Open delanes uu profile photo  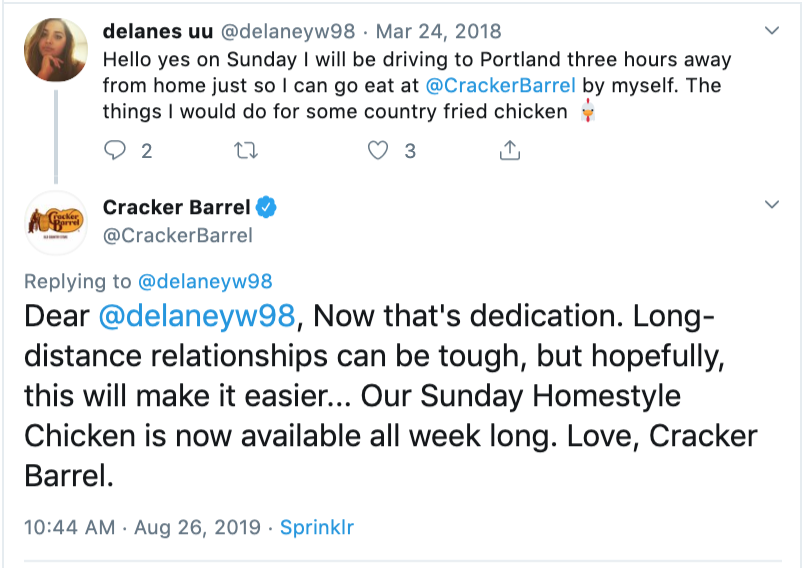[x=54, y=50]
